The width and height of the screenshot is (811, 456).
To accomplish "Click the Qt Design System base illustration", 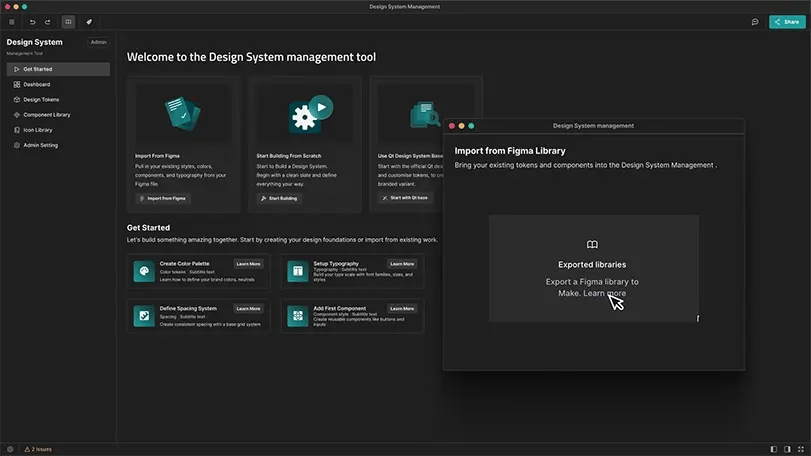I will pyautogui.click(x=425, y=115).
